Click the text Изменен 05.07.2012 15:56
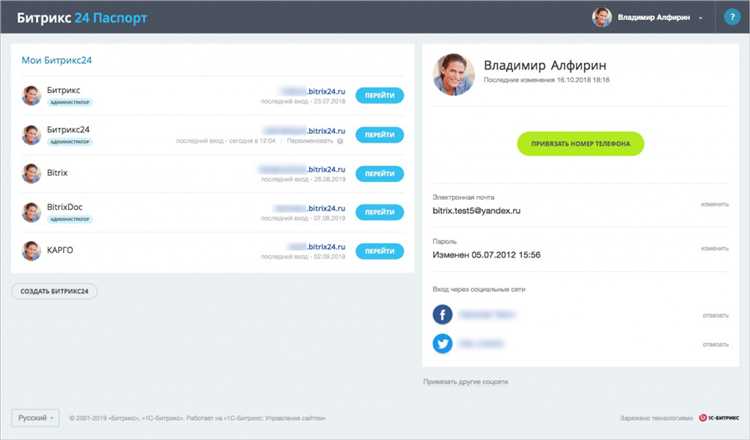The height and width of the screenshot is (440, 750). (486, 255)
